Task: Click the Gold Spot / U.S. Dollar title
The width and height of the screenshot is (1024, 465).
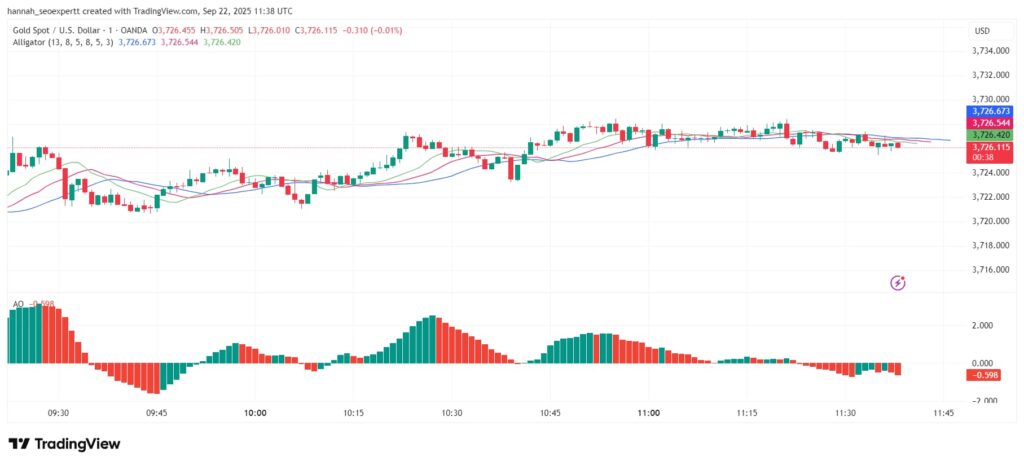Action: click(x=56, y=30)
